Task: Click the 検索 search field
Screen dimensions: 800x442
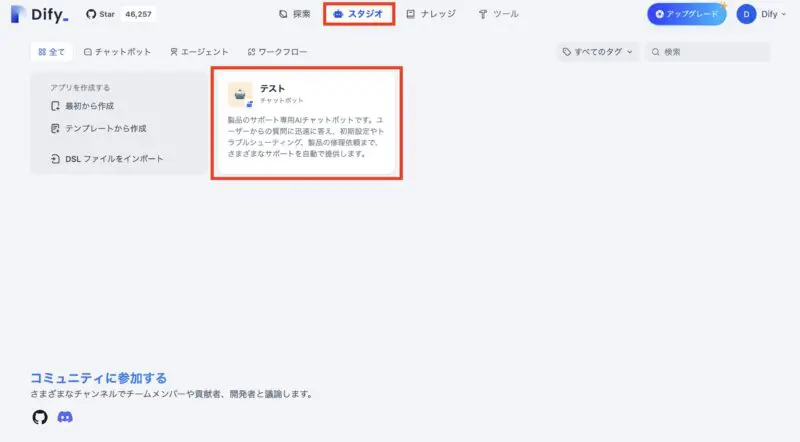Action: point(712,52)
